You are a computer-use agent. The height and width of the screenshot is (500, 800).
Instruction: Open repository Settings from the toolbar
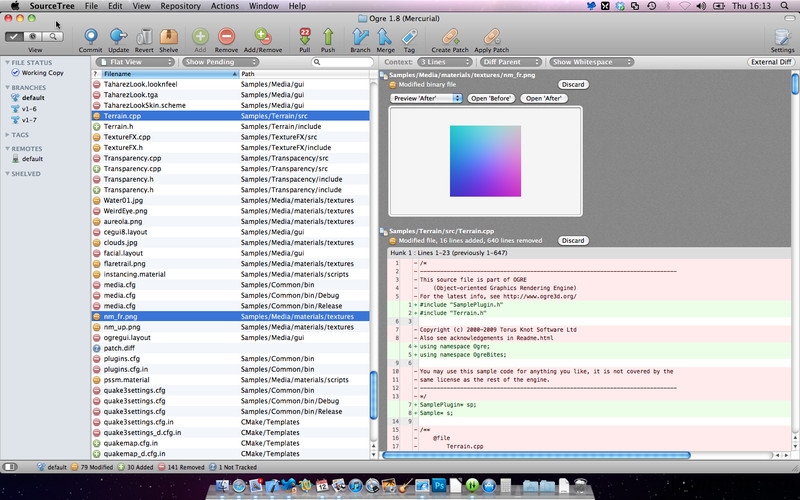[x=783, y=36]
